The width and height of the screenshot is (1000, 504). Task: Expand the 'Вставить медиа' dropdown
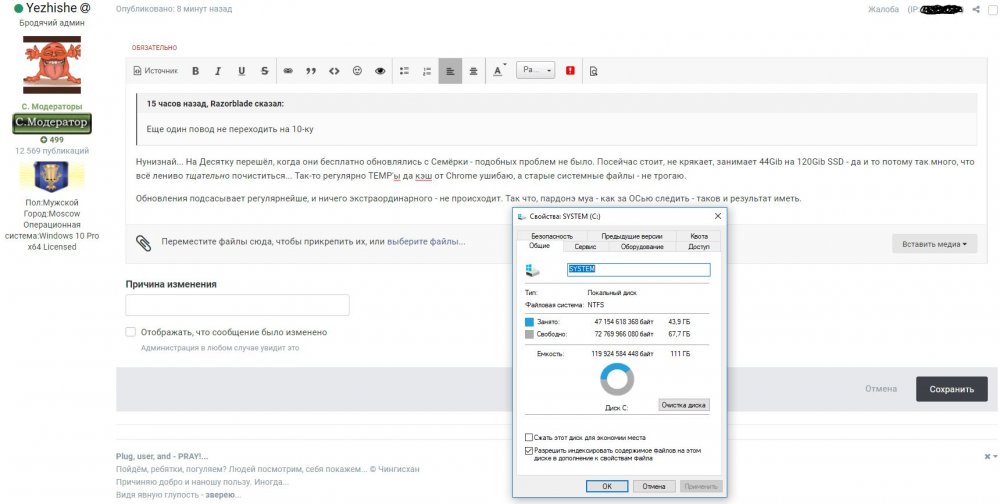(x=936, y=244)
